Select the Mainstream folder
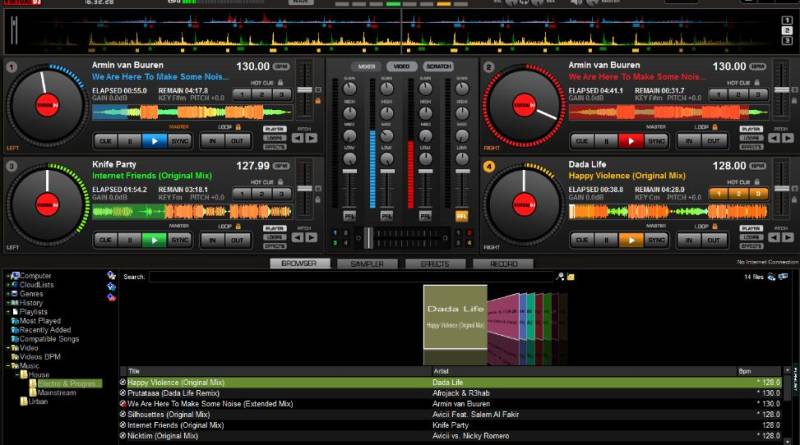The image size is (800, 445). pyautogui.click(x=57, y=393)
